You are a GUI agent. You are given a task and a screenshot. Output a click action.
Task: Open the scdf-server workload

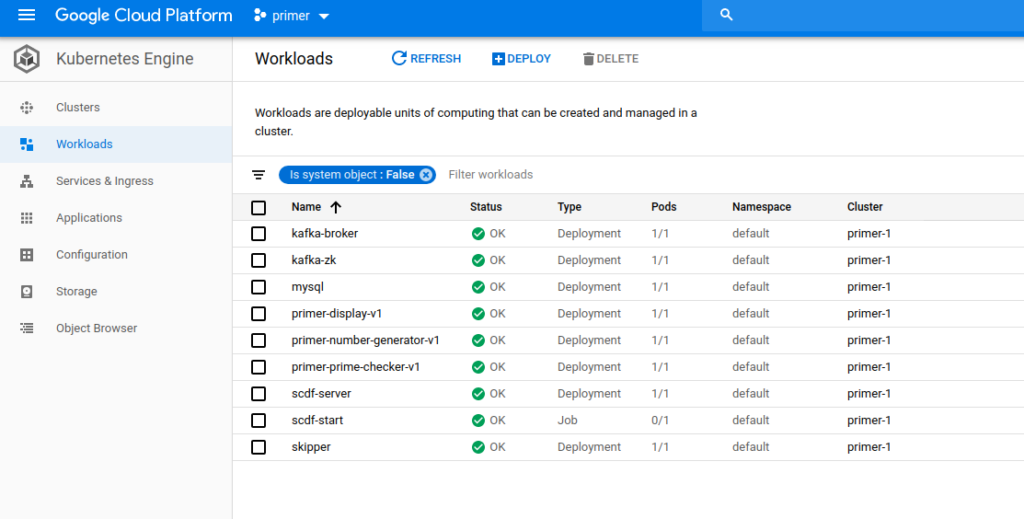pos(321,394)
